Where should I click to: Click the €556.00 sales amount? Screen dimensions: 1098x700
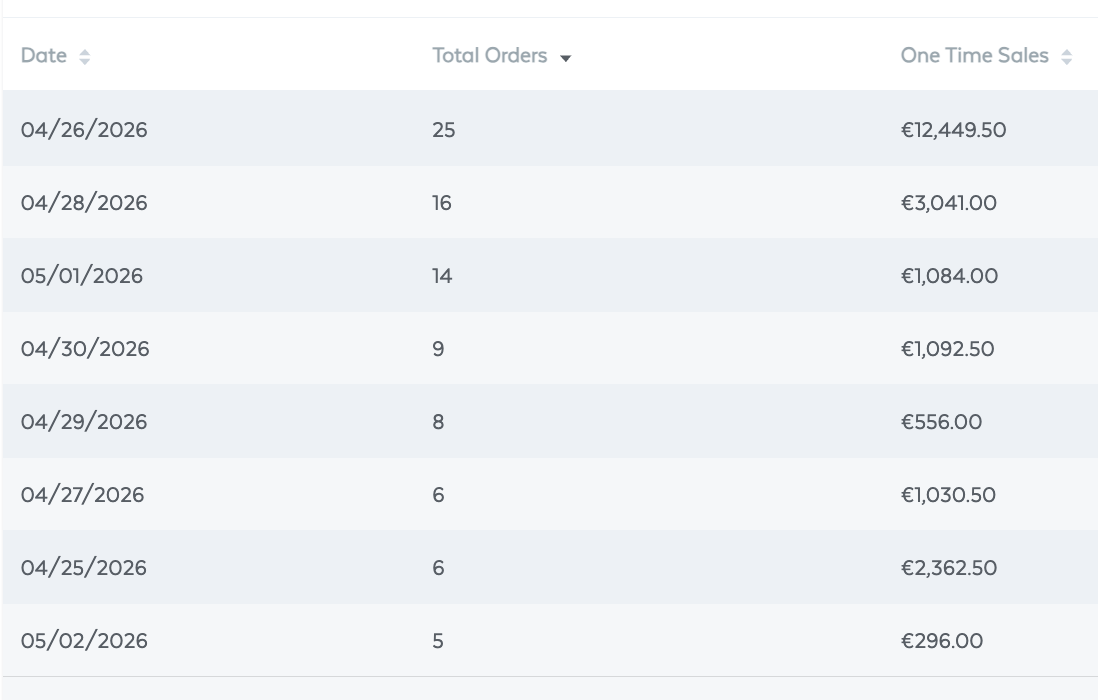(941, 421)
